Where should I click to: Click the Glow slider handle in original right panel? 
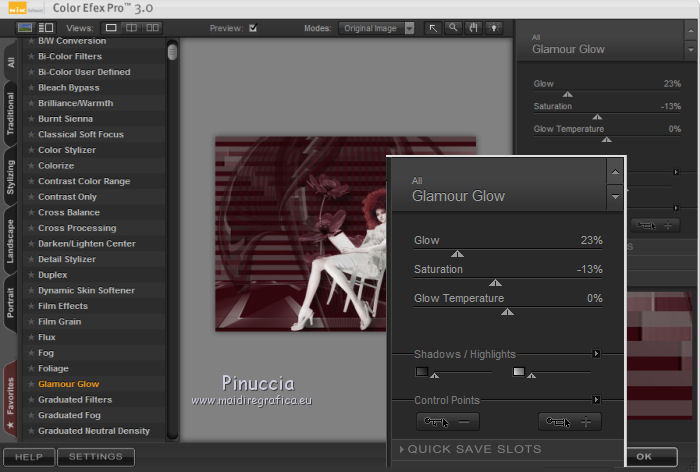[x=567, y=94]
